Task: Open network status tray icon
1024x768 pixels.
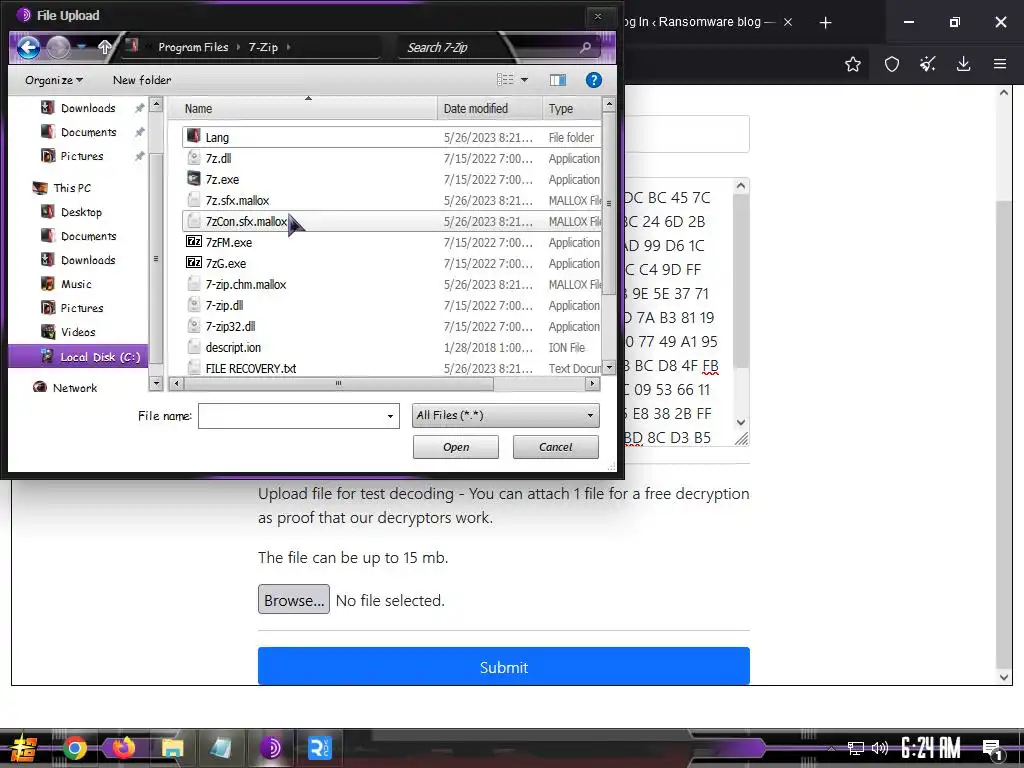Action: tap(856, 748)
